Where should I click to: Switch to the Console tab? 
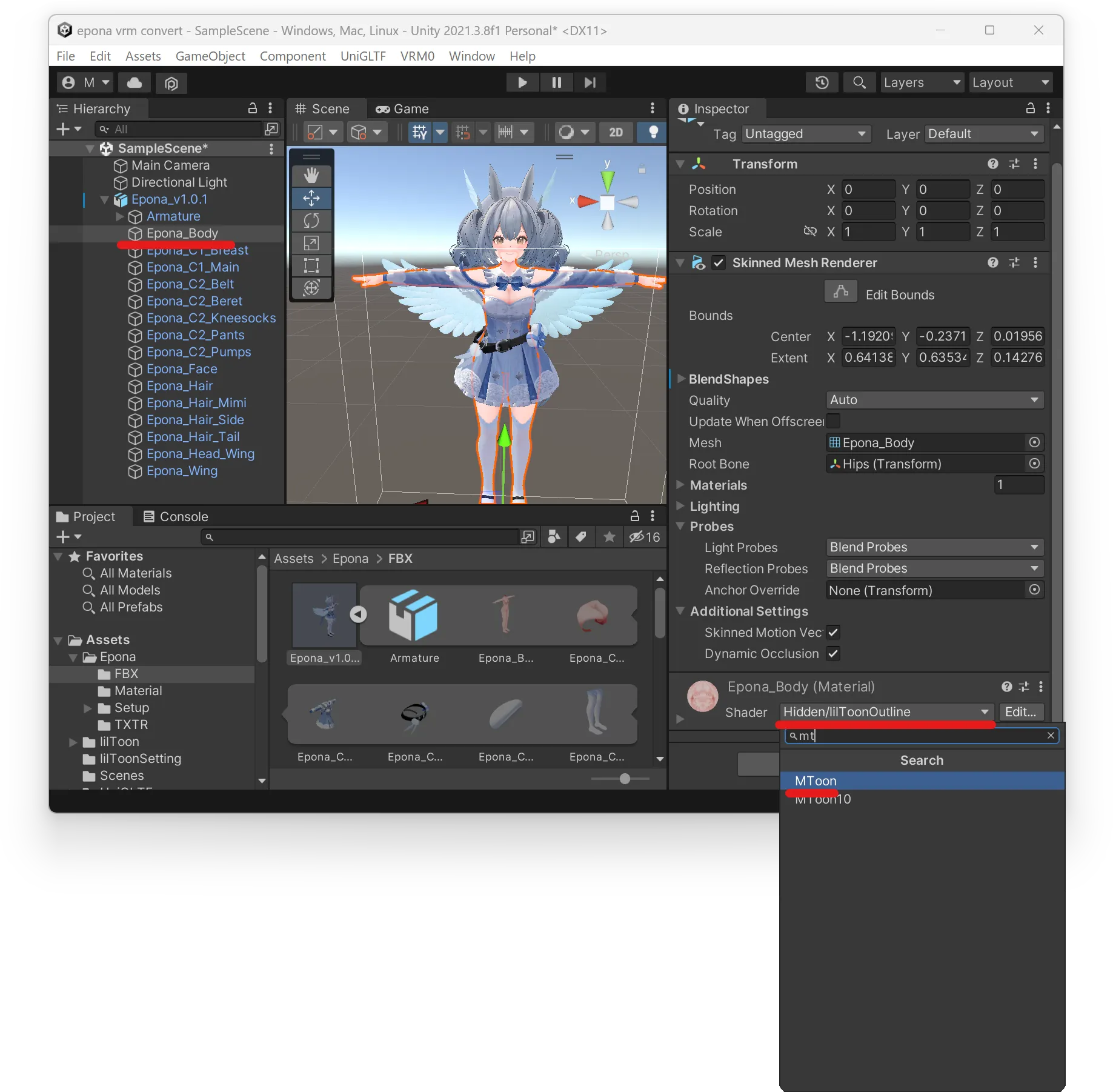click(176, 517)
